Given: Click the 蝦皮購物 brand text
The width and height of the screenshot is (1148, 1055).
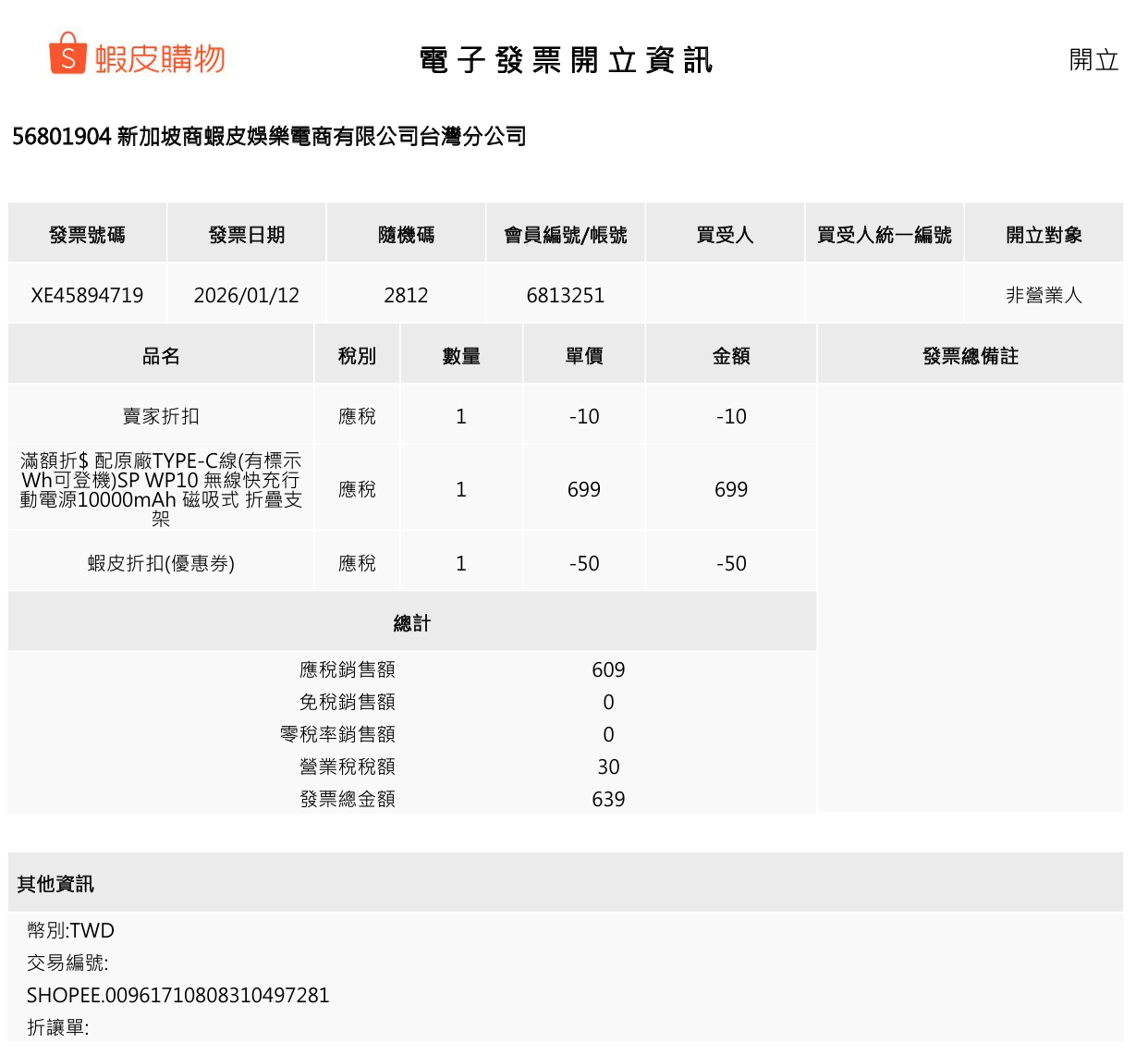Looking at the screenshot, I should pos(160,59).
